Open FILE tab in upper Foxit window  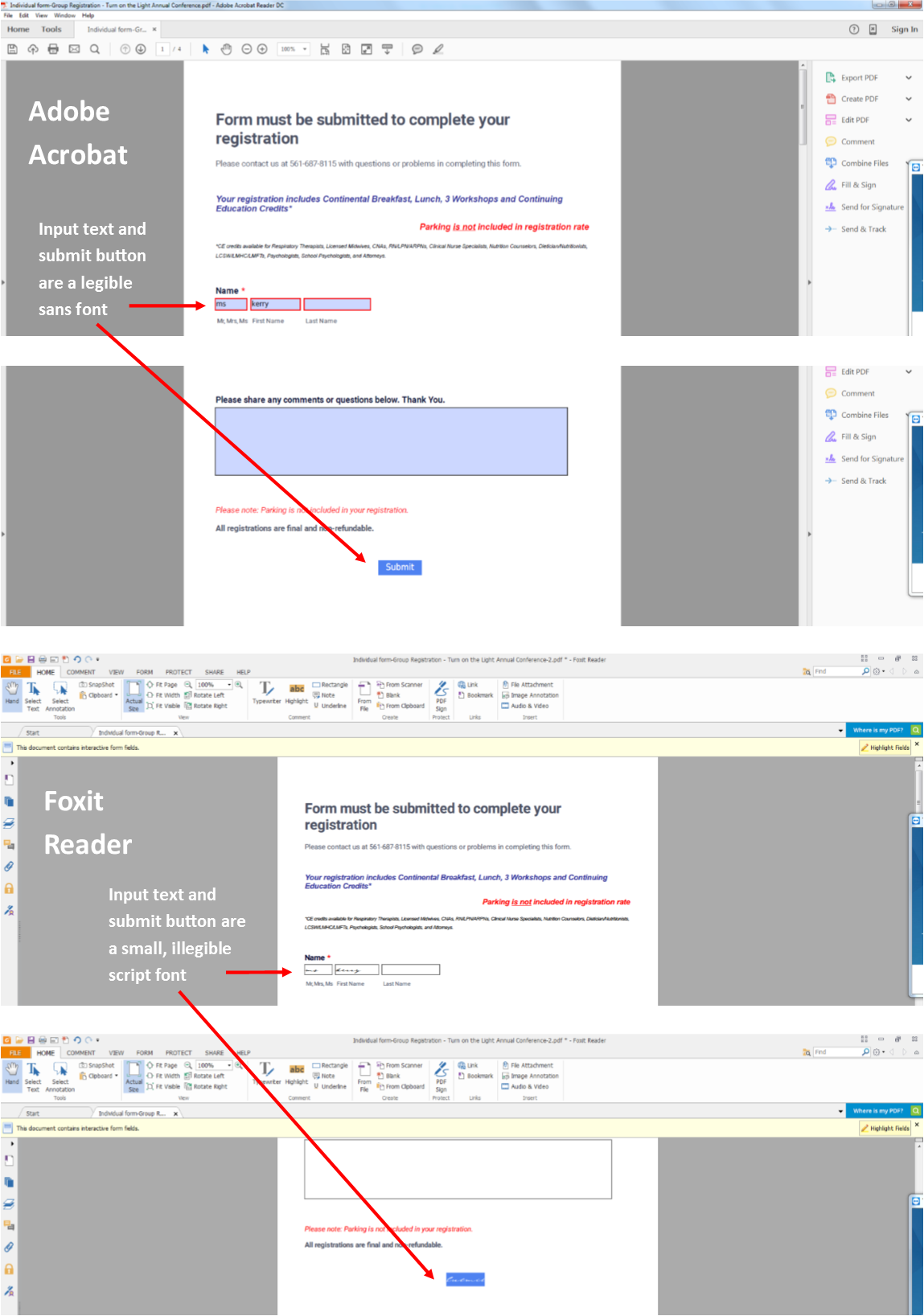point(15,672)
